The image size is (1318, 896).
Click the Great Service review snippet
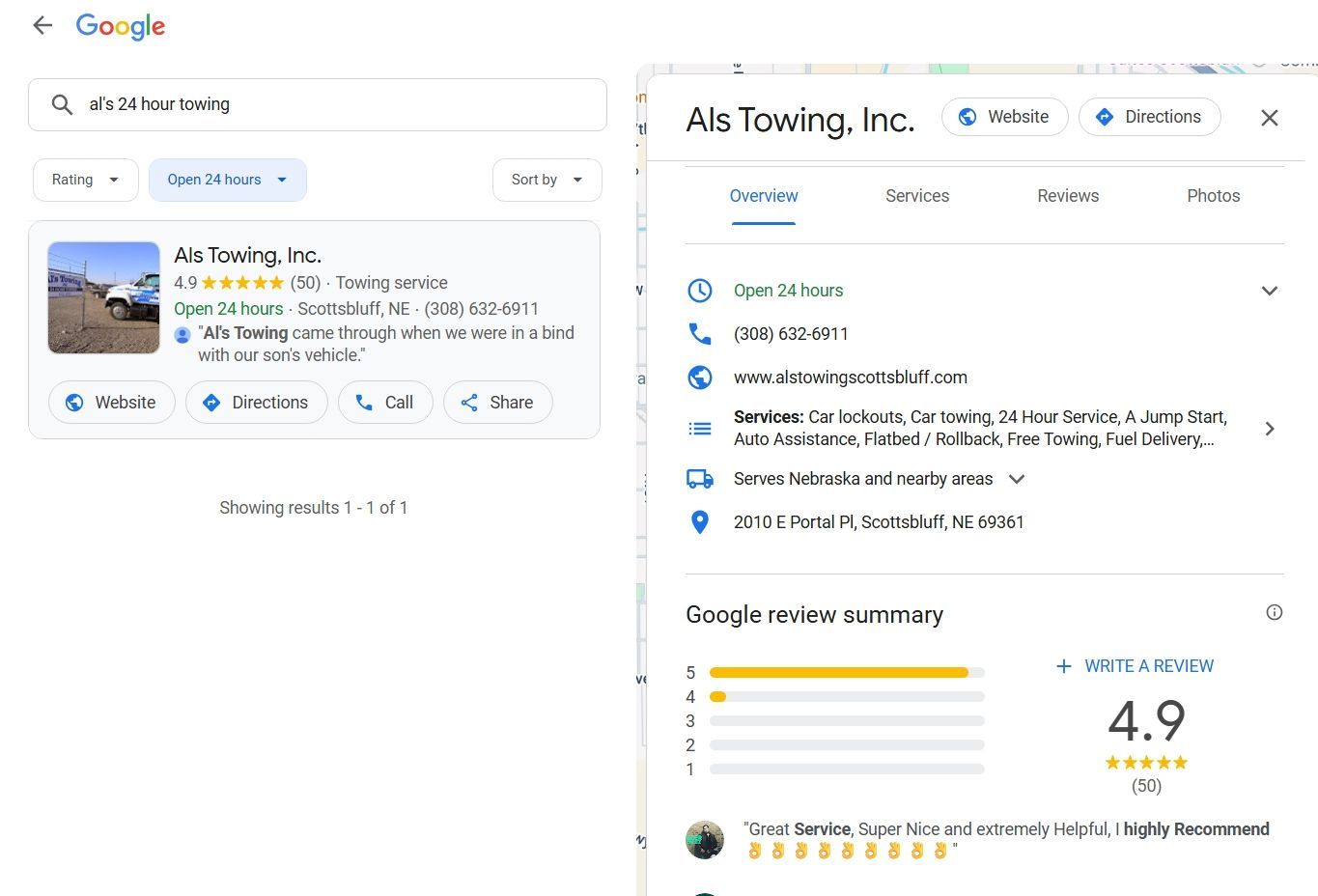tap(1006, 840)
